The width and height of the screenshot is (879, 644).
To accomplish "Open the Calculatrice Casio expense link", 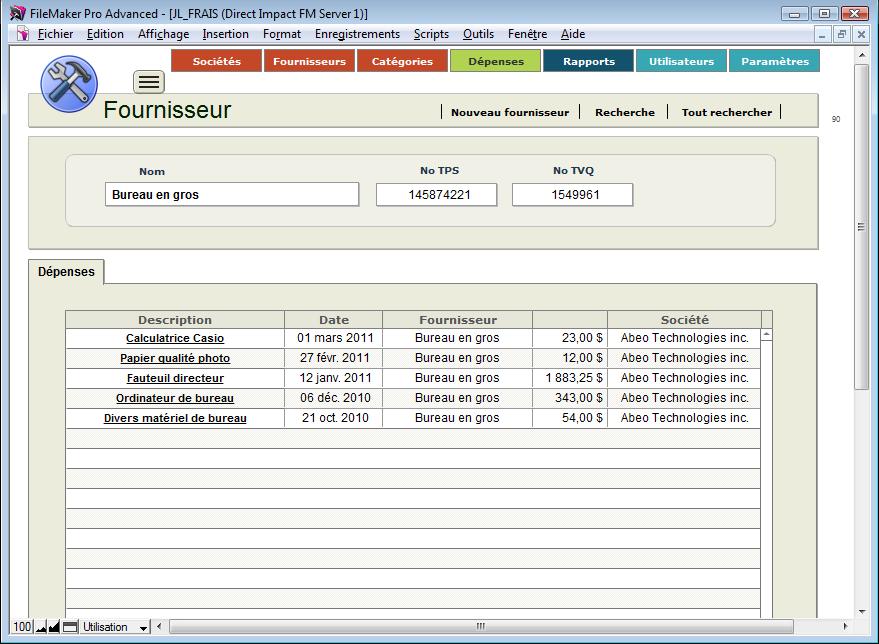I will pyautogui.click(x=175, y=338).
